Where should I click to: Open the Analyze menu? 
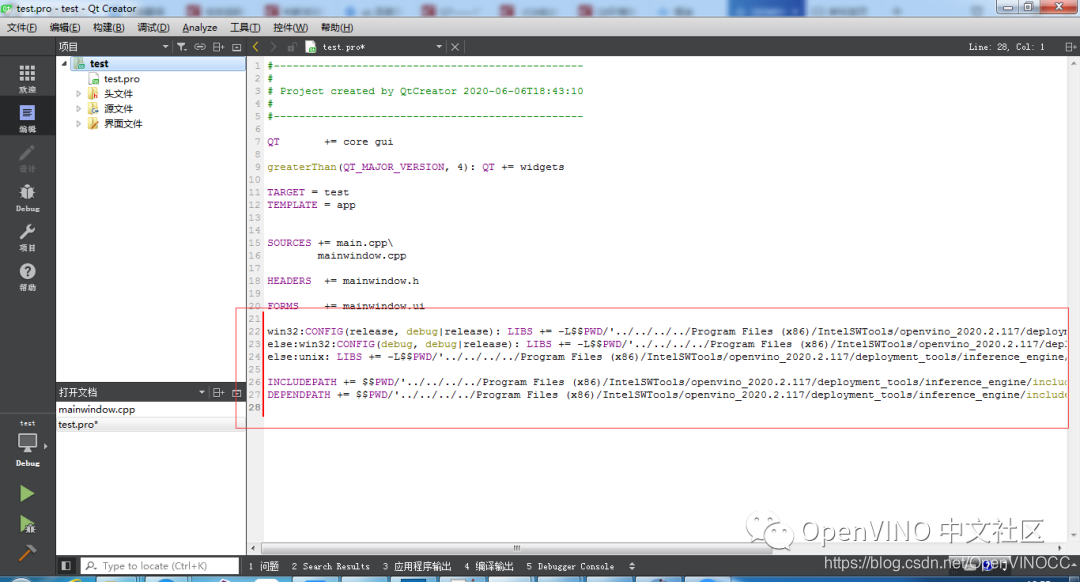point(200,28)
